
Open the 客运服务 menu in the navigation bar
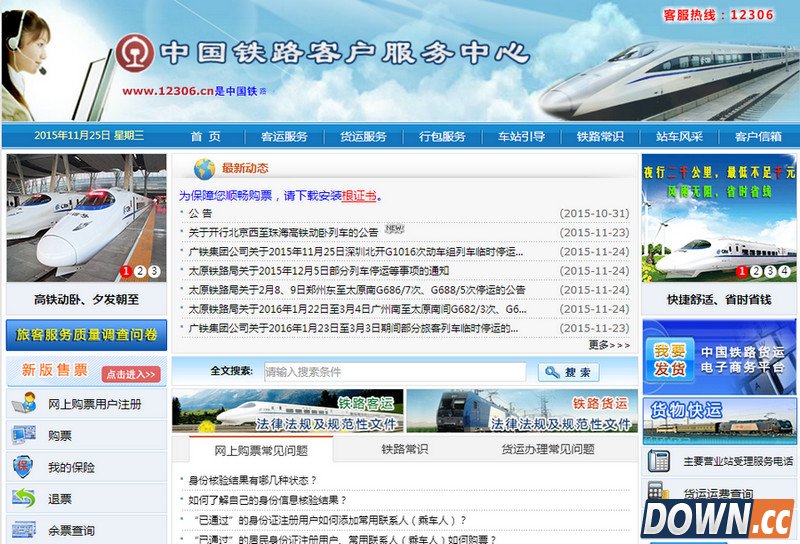[x=284, y=137]
